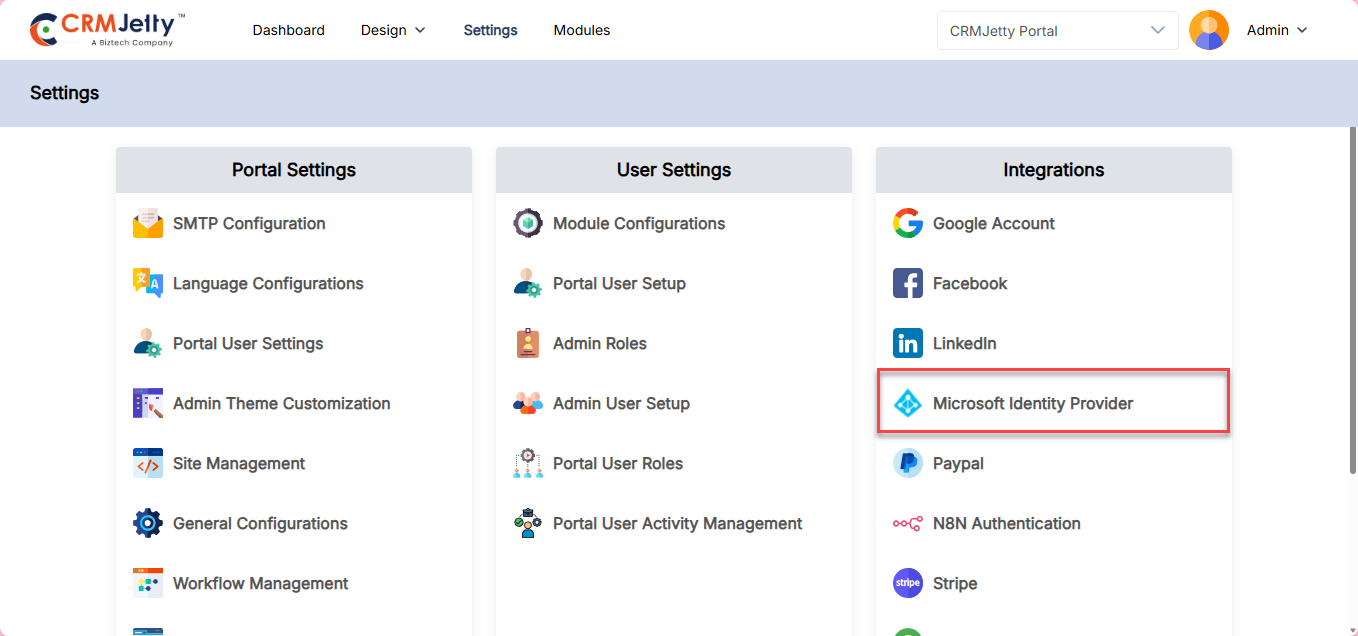Screen dimensions: 1358x636
Task: Click the Facebook logo icon
Action: pyautogui.click(x=908, y=284)
